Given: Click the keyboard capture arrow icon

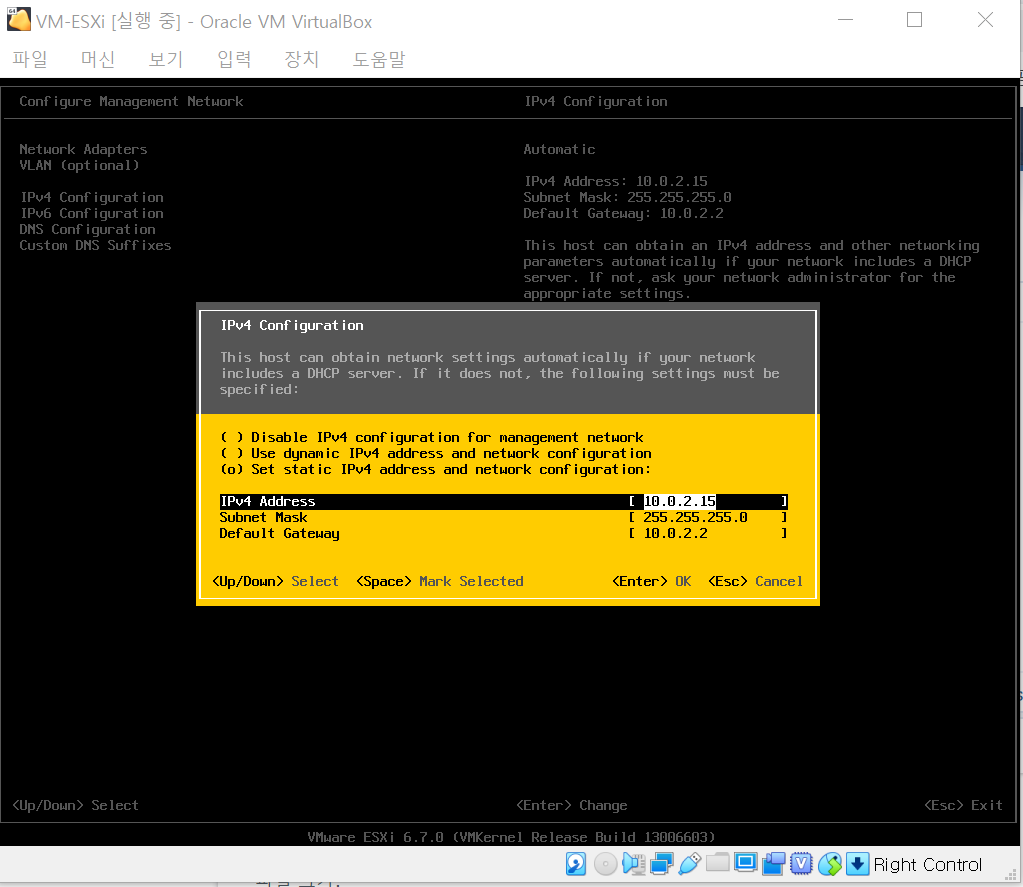Looking at the screenshot, I should (857, 864).
